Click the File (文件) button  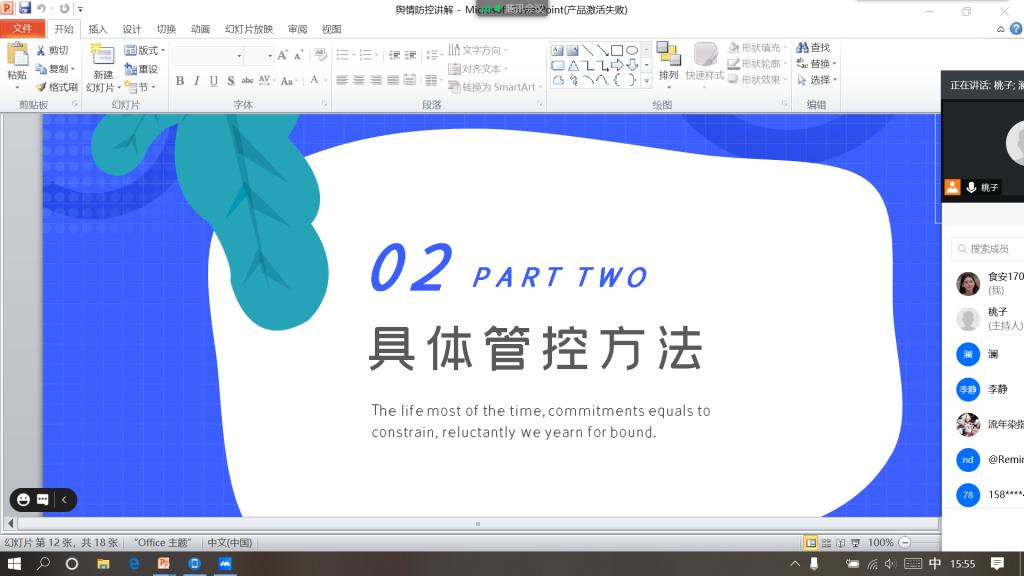point(22,29)
